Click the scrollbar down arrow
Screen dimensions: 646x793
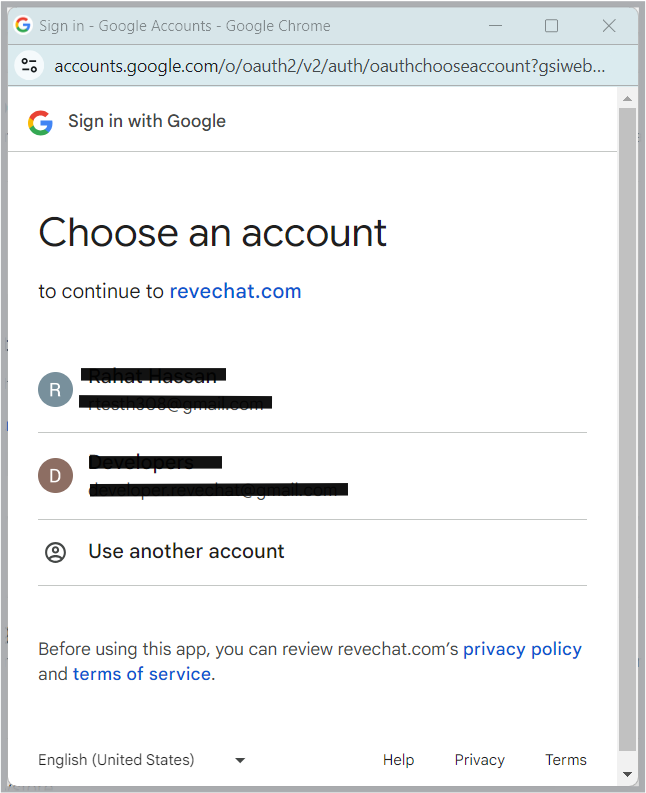coord(627,774)
